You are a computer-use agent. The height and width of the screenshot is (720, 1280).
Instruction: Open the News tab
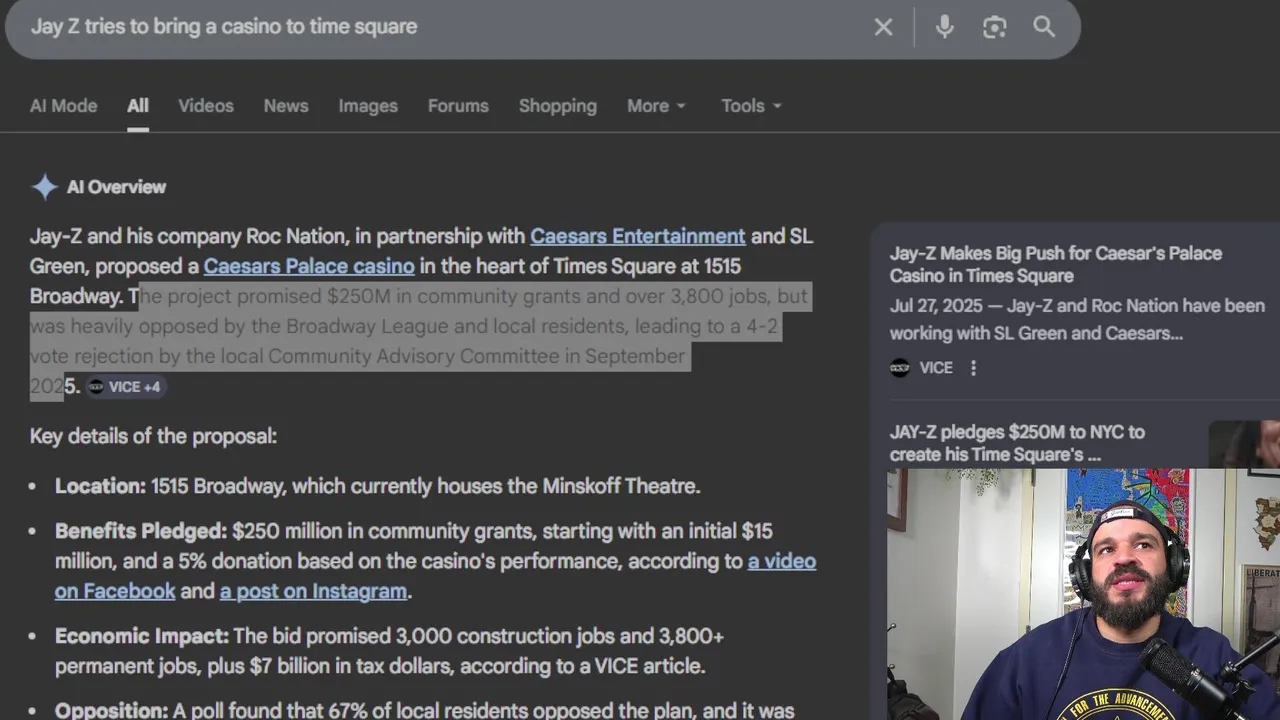(x=286, y=106)
